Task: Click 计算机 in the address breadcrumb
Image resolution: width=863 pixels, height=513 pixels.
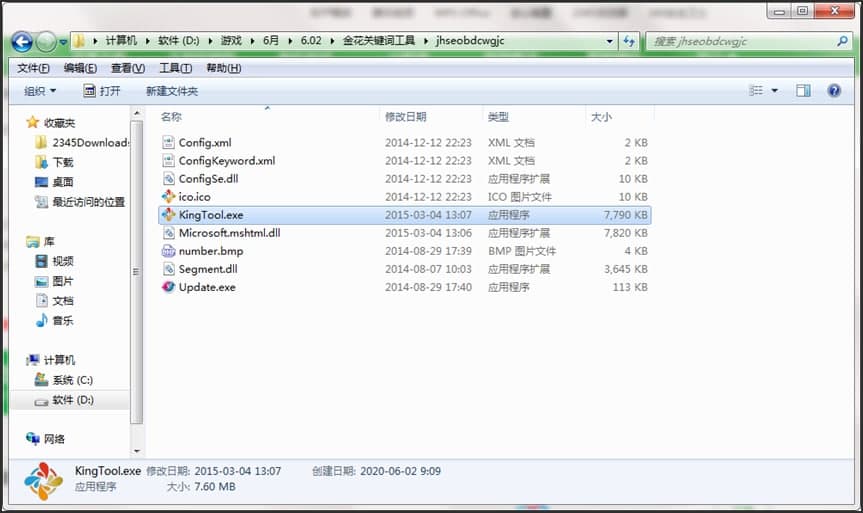Action: 121,41
